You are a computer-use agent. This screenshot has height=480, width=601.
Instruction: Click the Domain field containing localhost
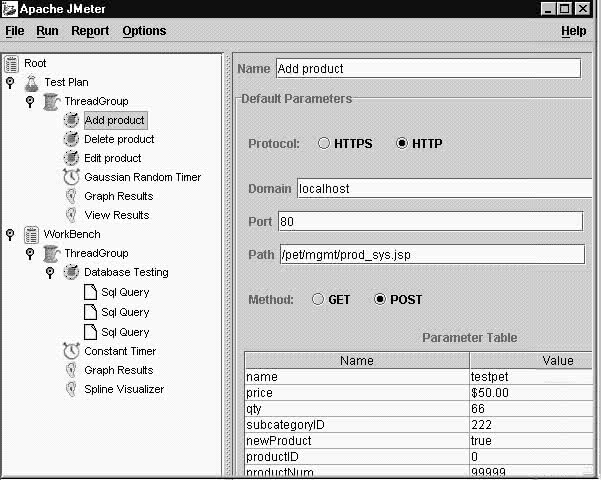[x=445, y=189]
